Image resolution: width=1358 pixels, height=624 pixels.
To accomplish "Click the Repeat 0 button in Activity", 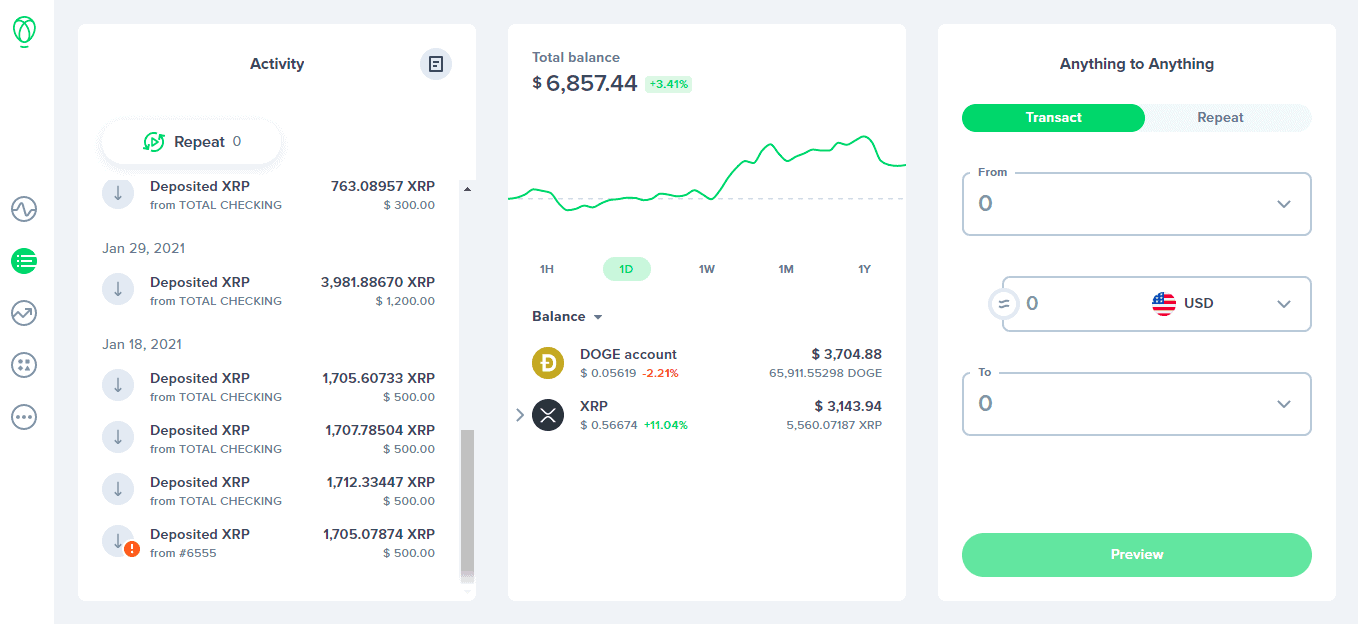I will point(190,141).
